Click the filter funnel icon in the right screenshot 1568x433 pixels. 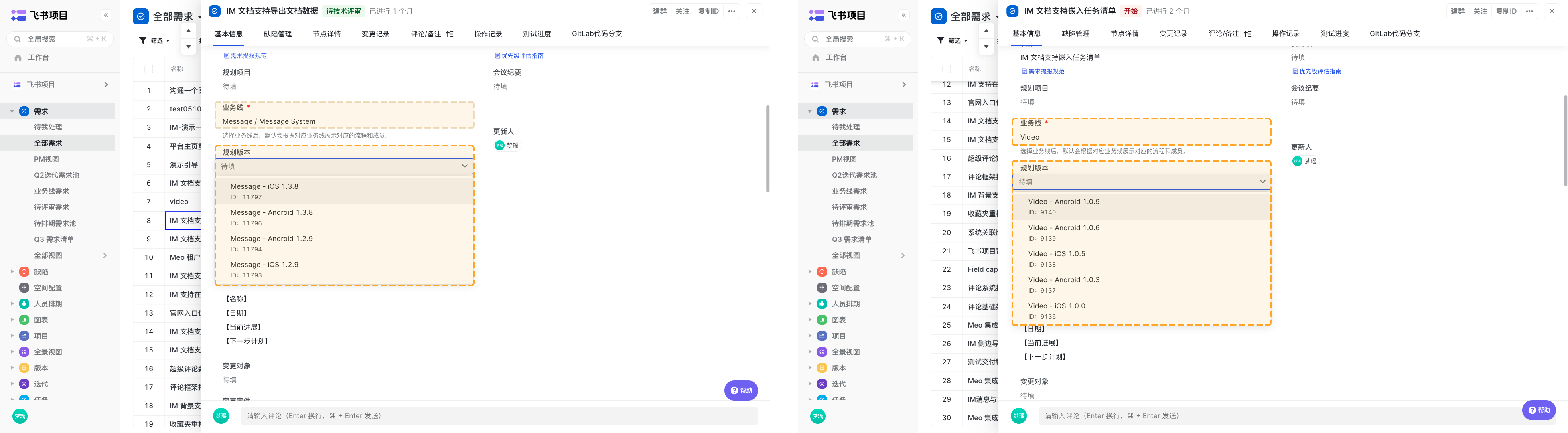pos(940,41)
